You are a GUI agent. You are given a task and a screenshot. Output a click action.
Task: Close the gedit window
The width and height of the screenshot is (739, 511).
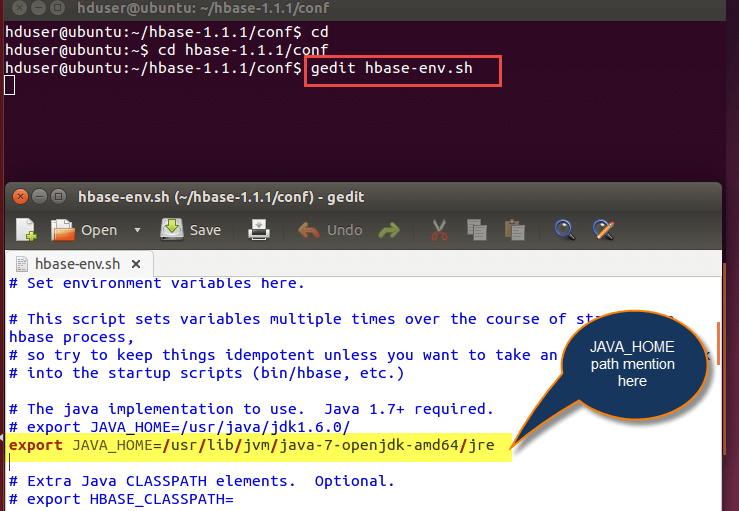coord(18,195)
